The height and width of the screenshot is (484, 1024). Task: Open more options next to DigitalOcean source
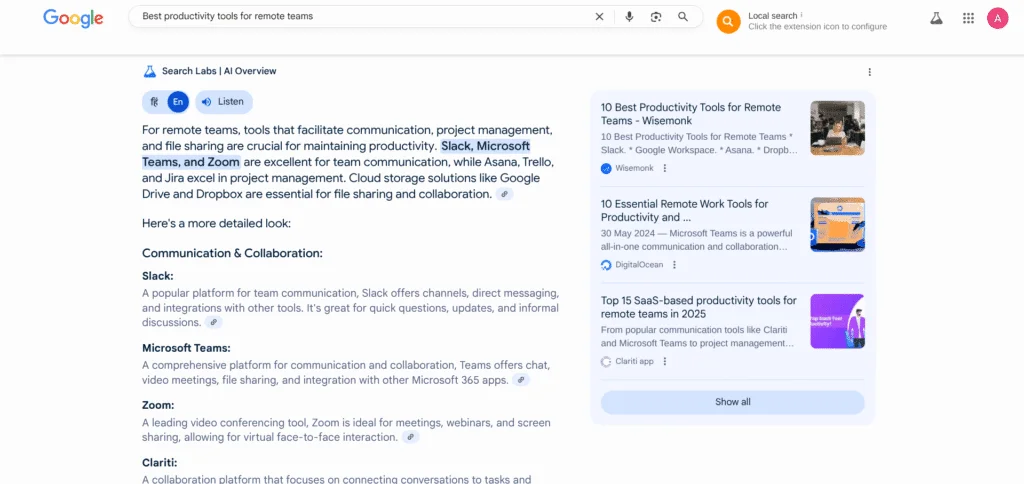(x=674, y=265)
